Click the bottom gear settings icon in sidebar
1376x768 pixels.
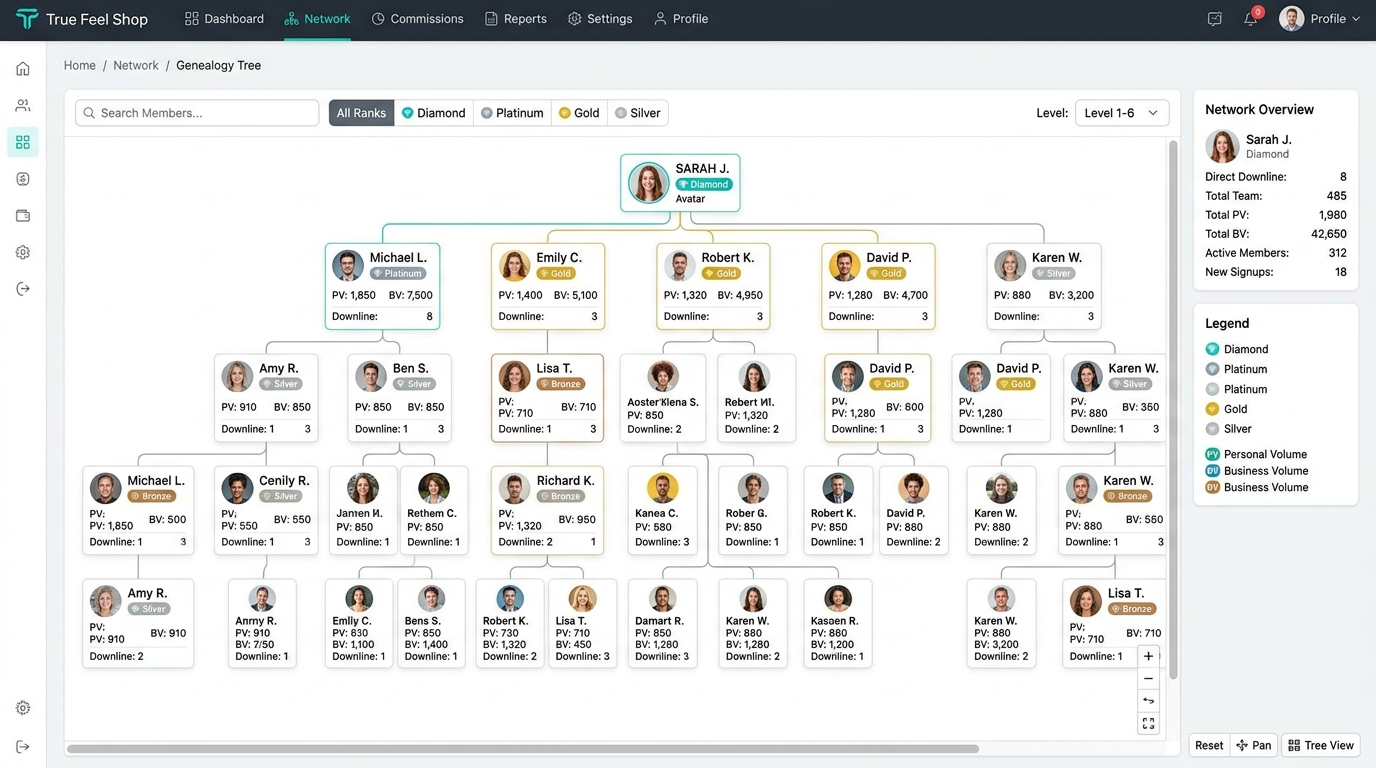23,708
